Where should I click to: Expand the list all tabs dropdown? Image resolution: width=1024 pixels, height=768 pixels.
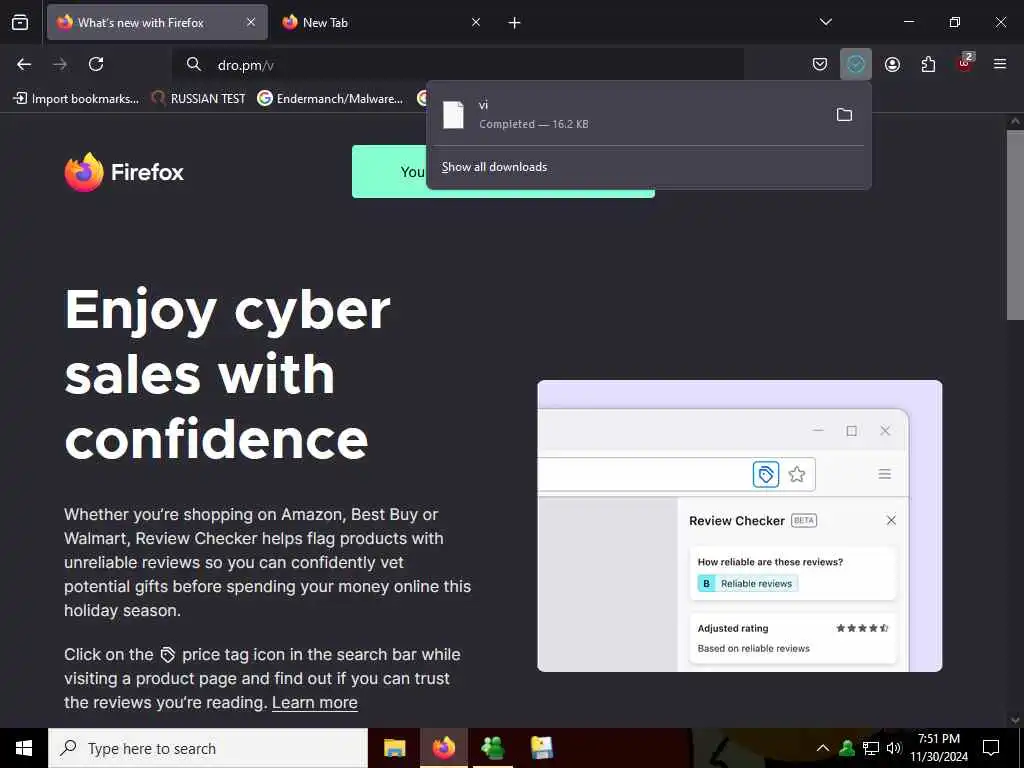pos(825,22)
